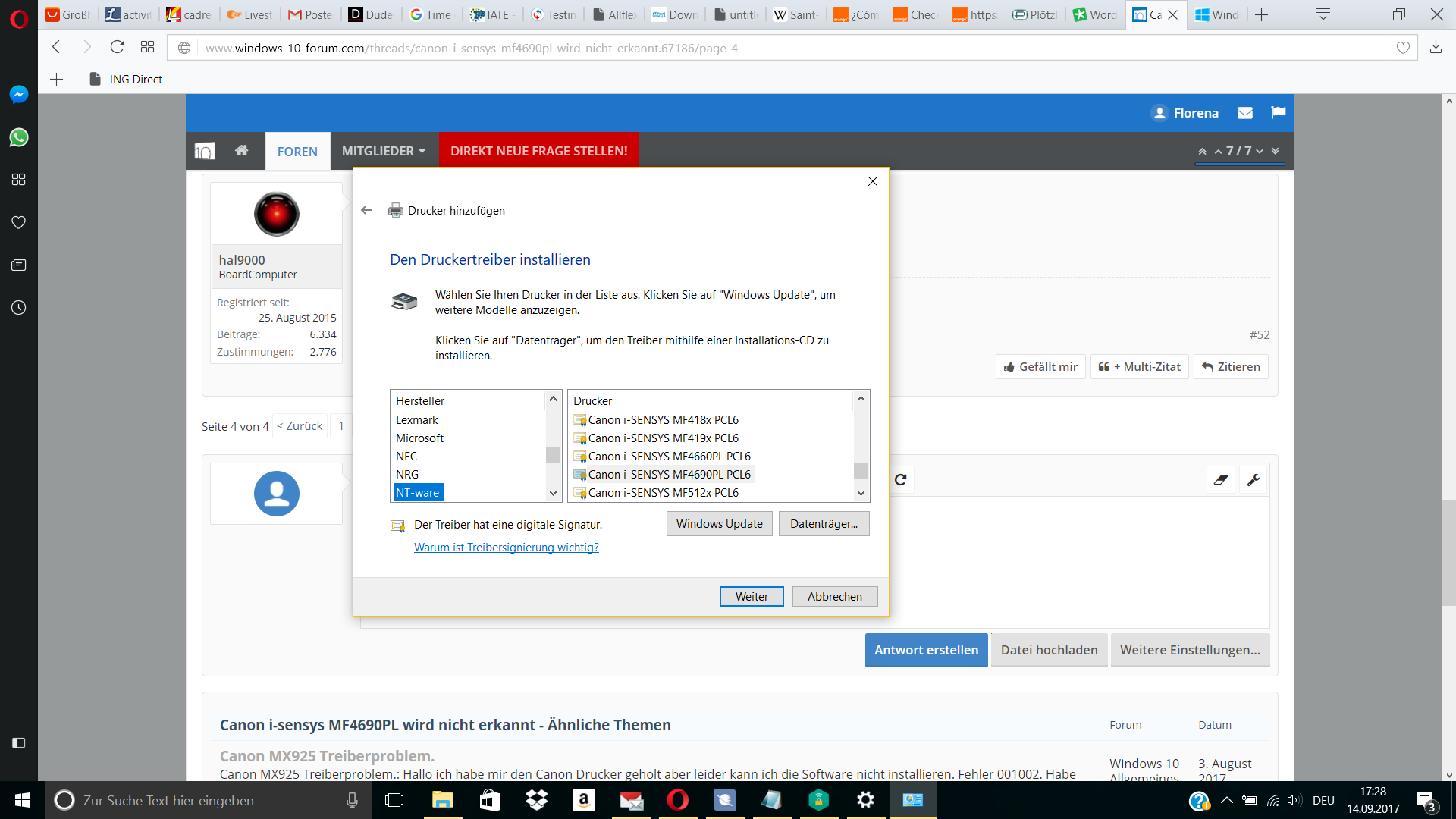The width and height of the screenshot is (1456, 819).
Task: Open Microsoft Store from taskbar
Action: [x=490, y=800]
